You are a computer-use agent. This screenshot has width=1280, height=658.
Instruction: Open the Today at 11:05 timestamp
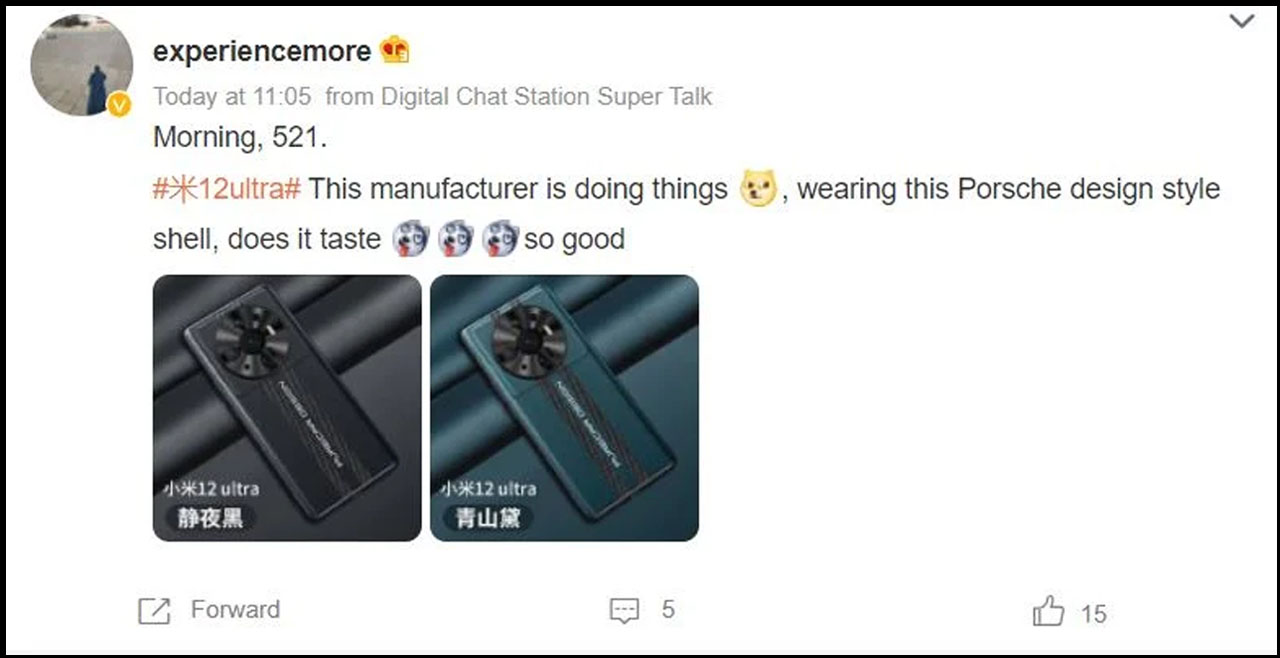[233, 97]
